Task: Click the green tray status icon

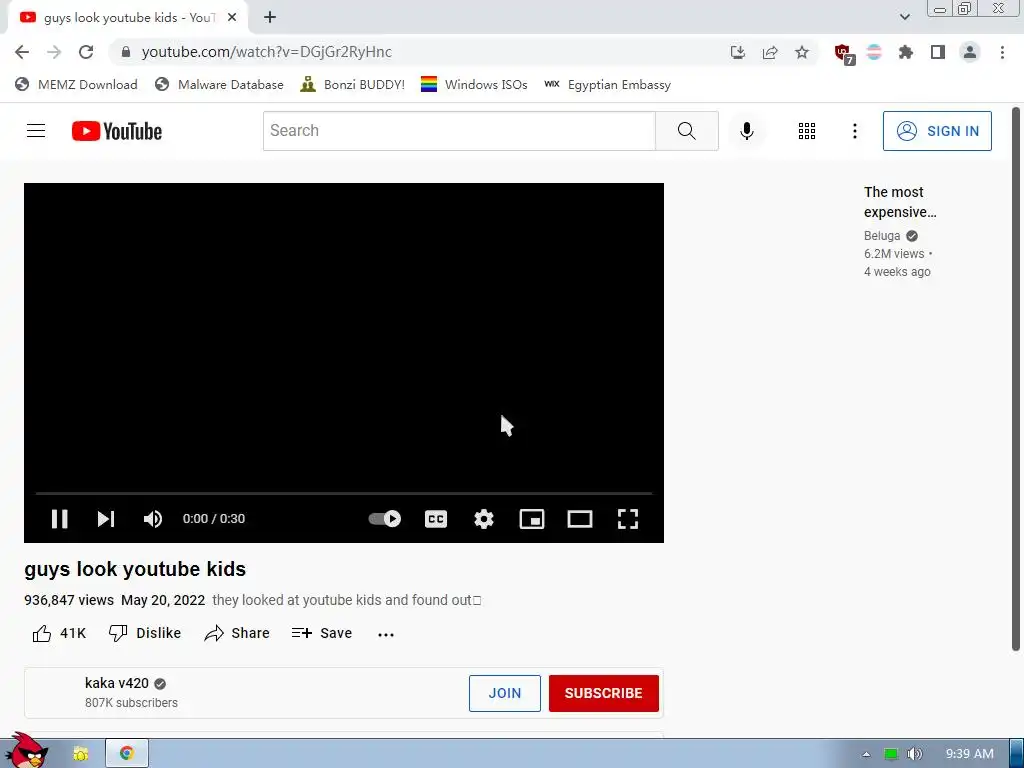Action: coord(891,754)
